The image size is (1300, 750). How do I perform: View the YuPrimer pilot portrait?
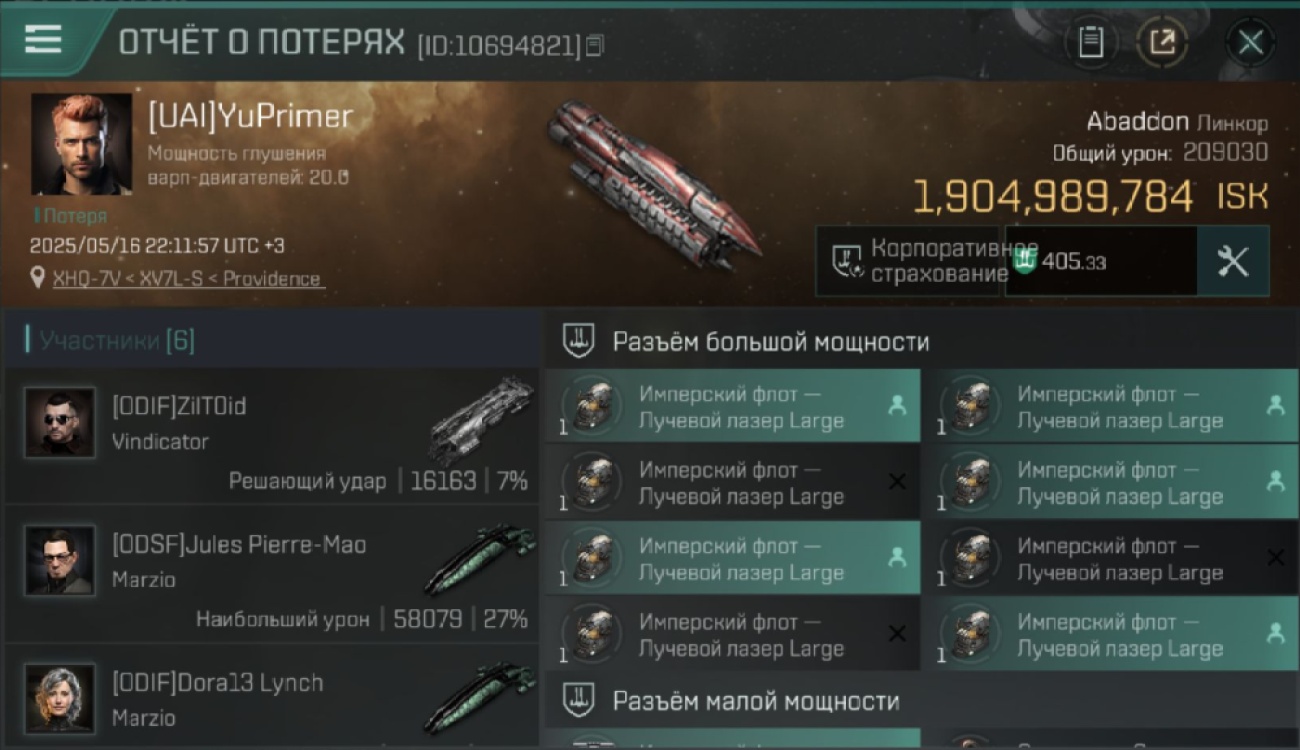(x=81, y=144)
